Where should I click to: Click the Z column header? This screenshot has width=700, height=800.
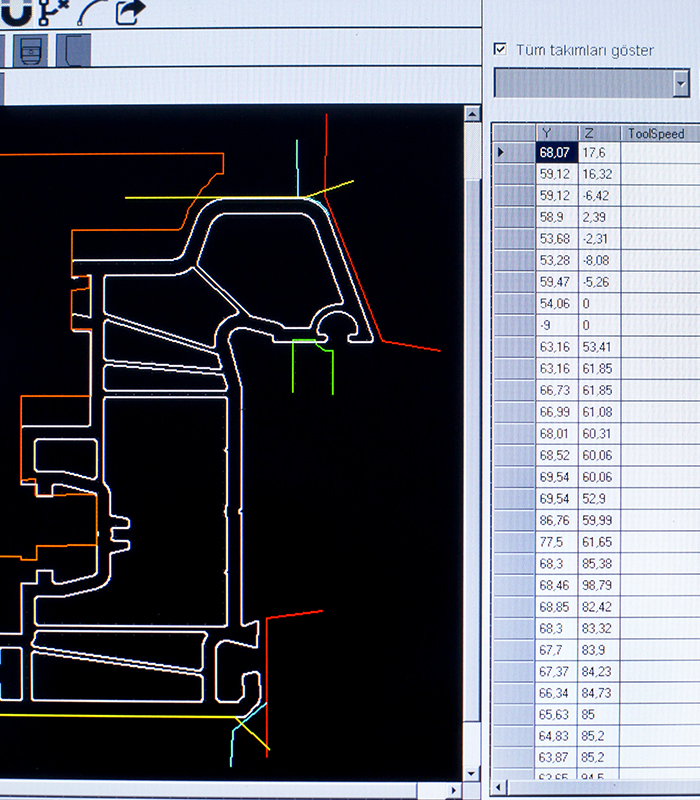click(598, 133)
